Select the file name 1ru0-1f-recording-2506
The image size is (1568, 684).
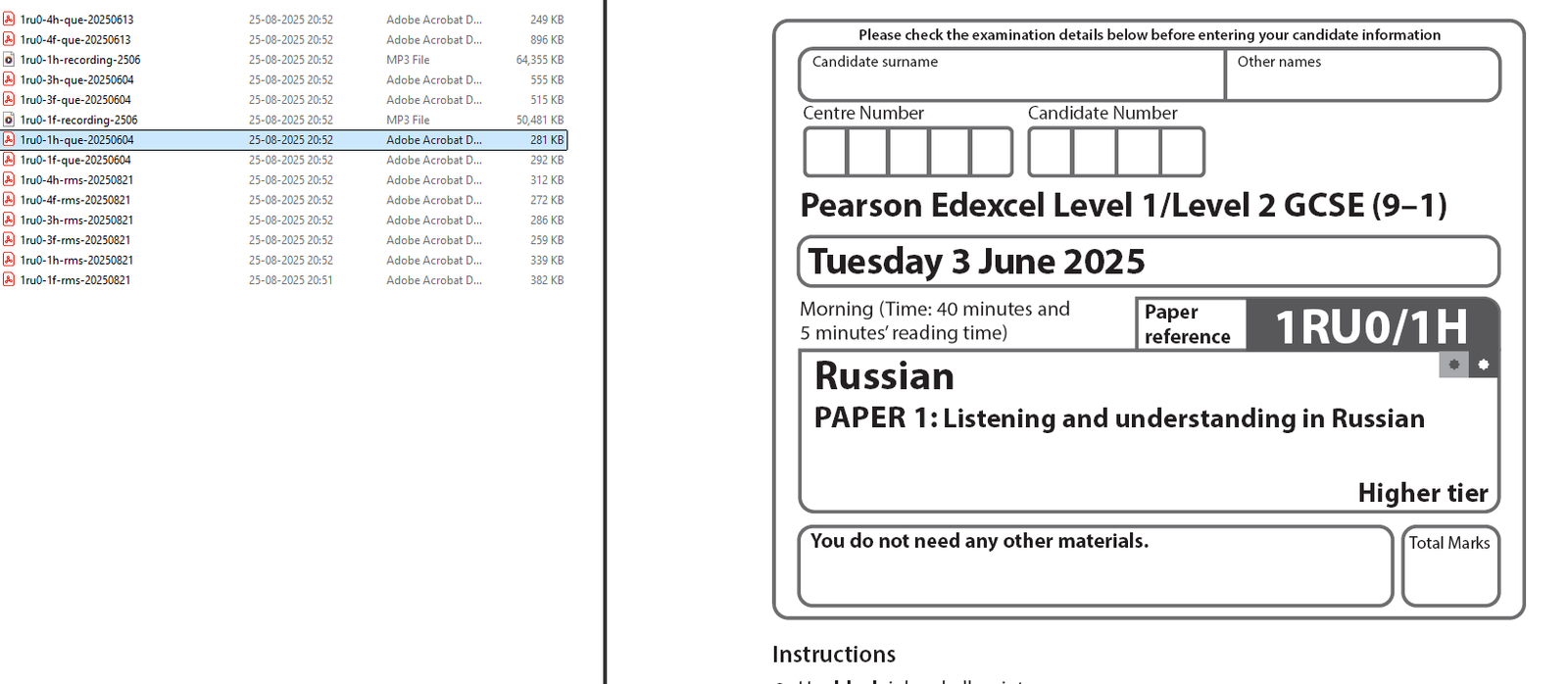coord(79,120)
